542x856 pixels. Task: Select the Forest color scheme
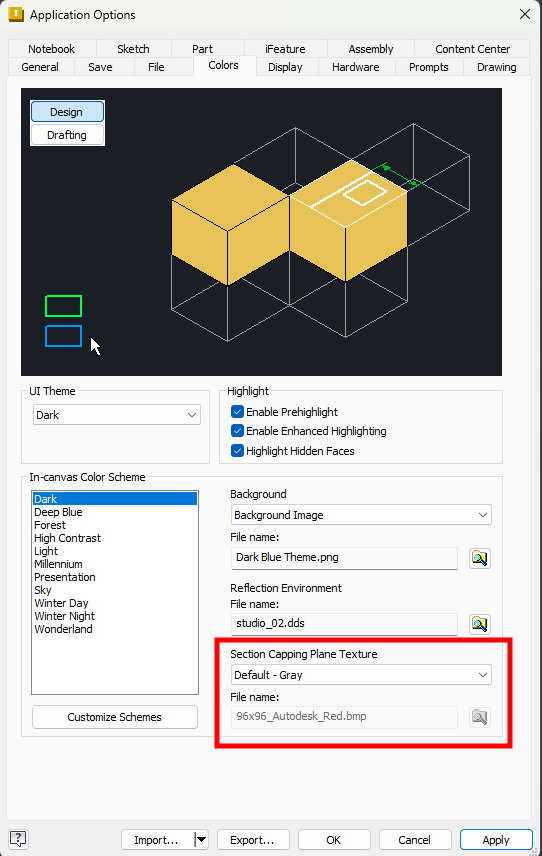point(115,525)
